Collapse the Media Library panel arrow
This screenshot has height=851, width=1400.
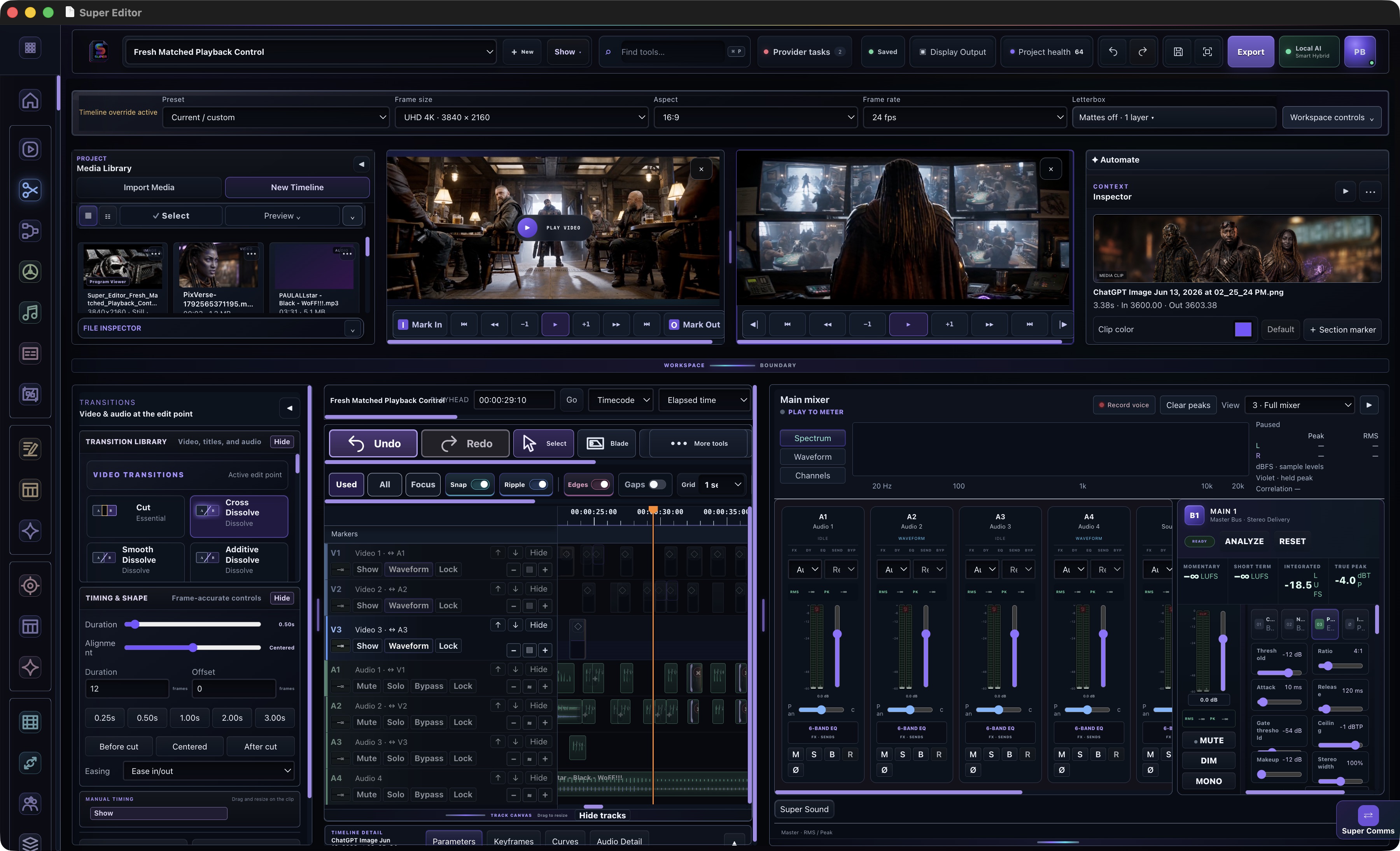361,164
